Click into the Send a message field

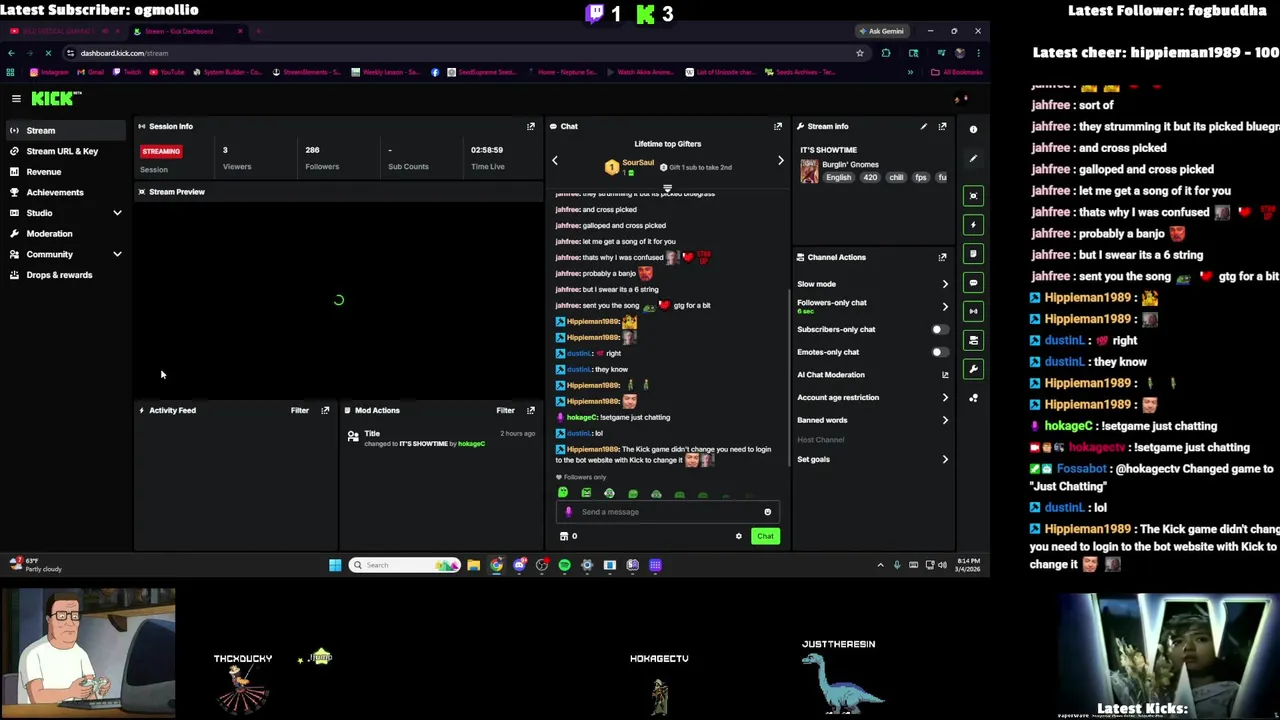[x=668, y=512]
